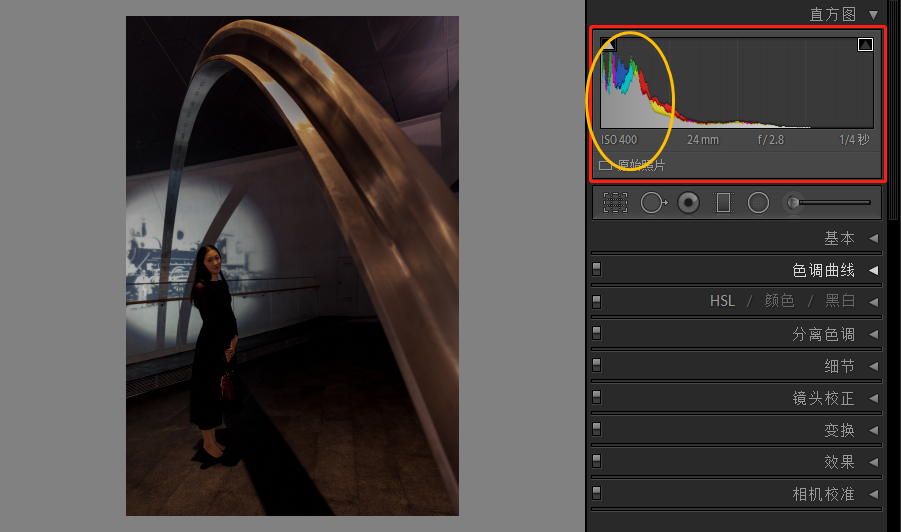Toggle the shadow clipping indicator in histogram
901x532 pixels.
tap(608, 44)
